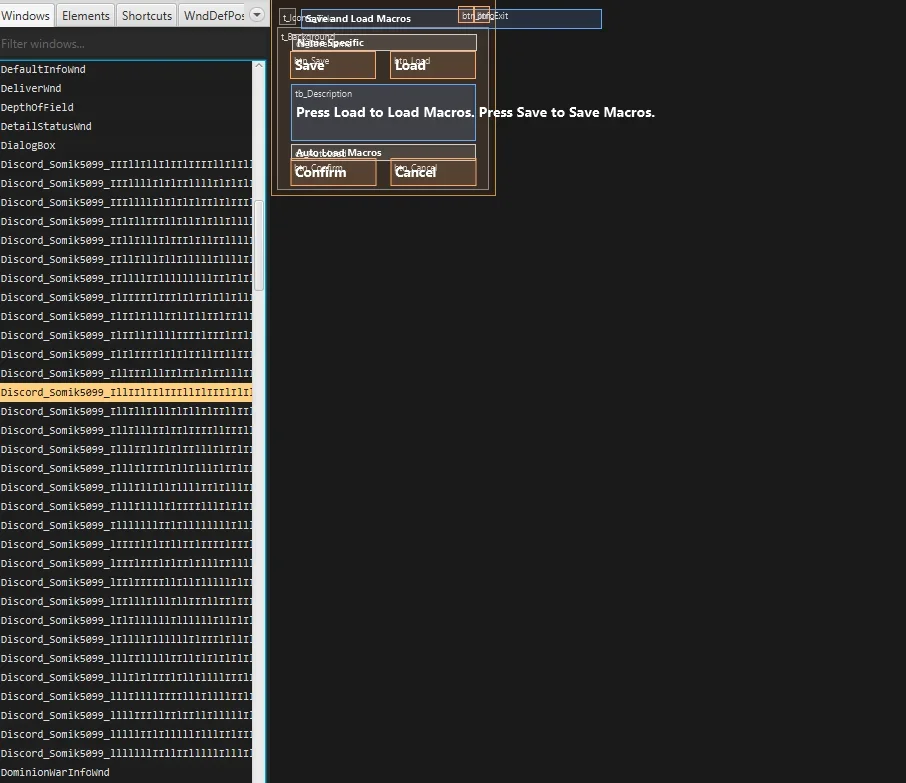This screenshot has width=906, height=783.
Task: Open DetailStatusWnd in the window list
Action: pos(126,127)
